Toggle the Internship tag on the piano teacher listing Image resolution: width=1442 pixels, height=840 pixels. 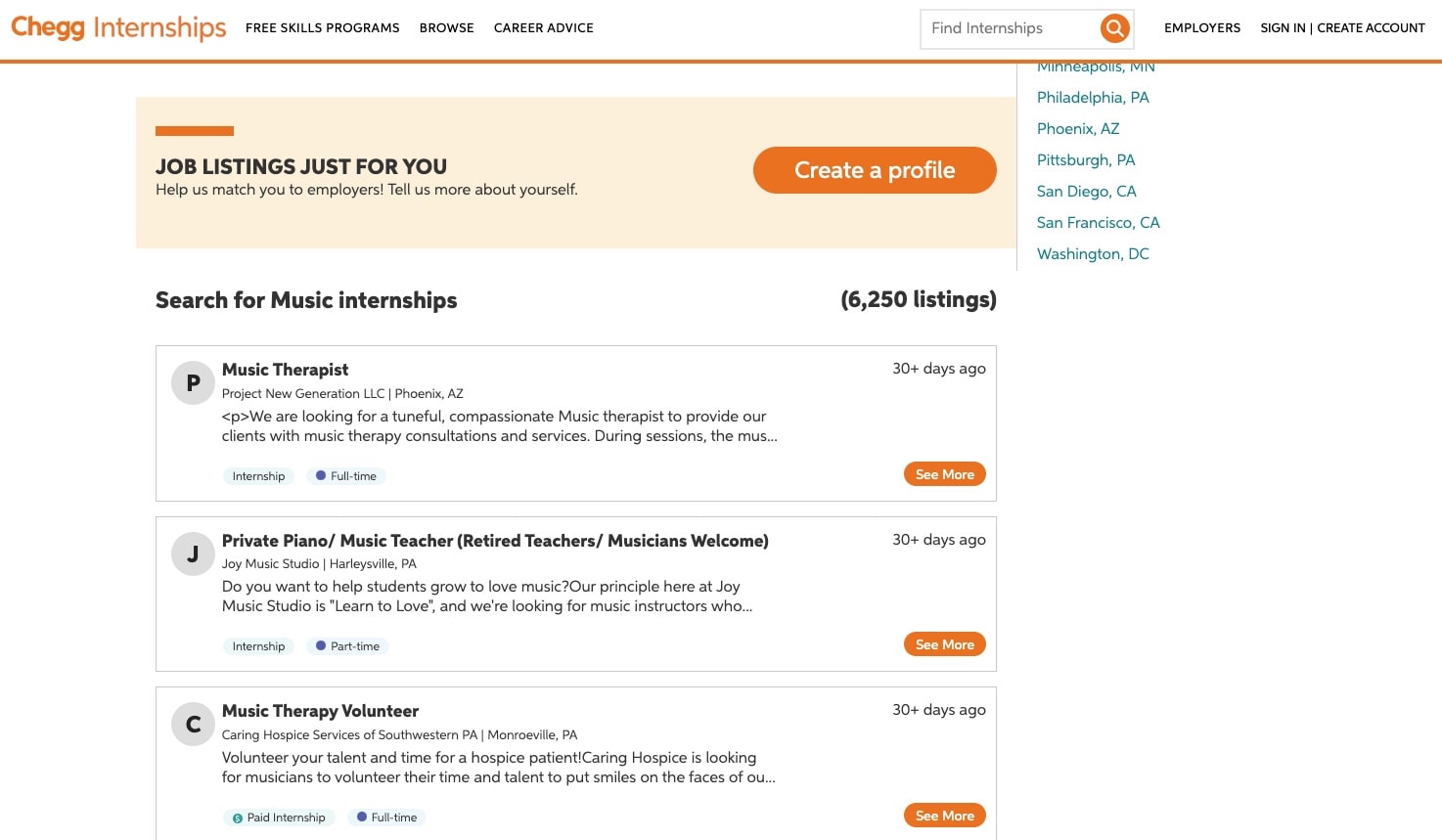point(258,645)
